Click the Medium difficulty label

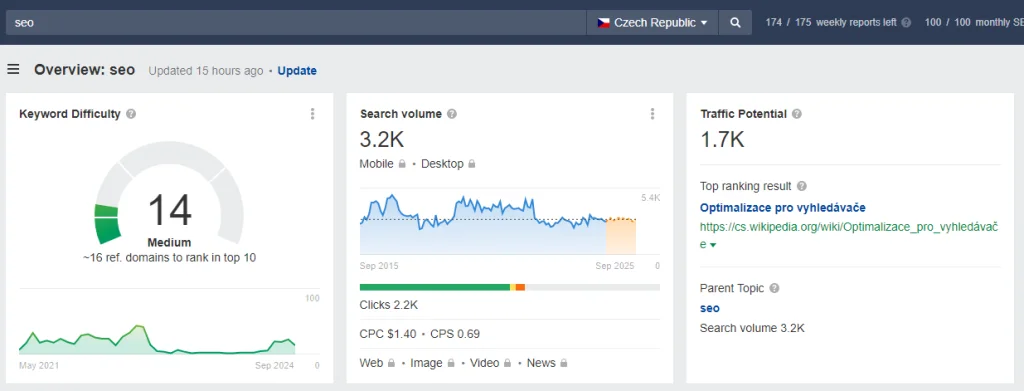click(169, 242)
